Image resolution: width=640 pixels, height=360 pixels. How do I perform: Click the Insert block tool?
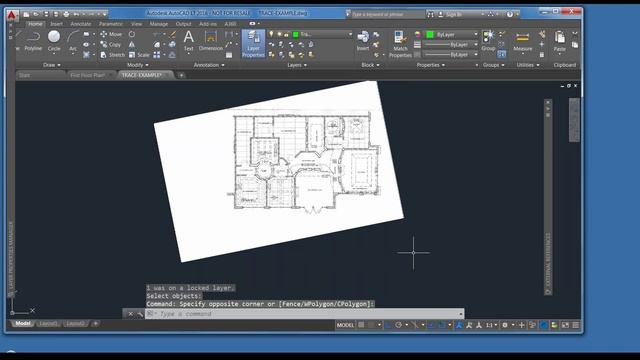363,41
